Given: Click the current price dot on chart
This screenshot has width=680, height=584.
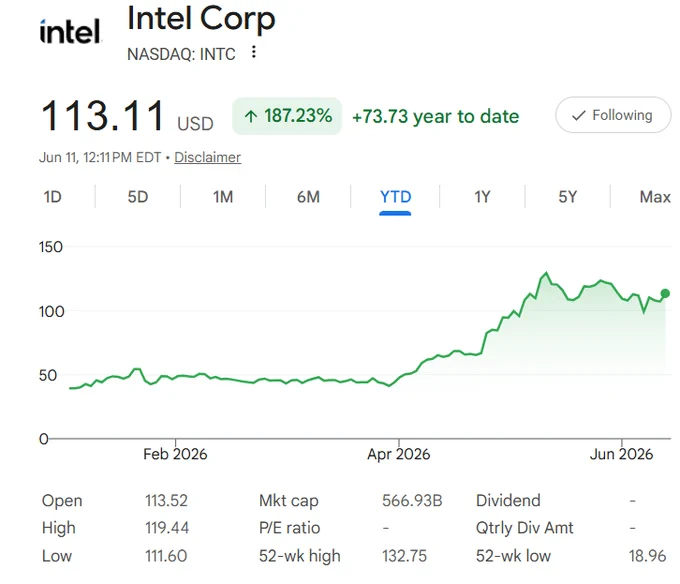Looking at the screenshot, I should tap(665, 294).
